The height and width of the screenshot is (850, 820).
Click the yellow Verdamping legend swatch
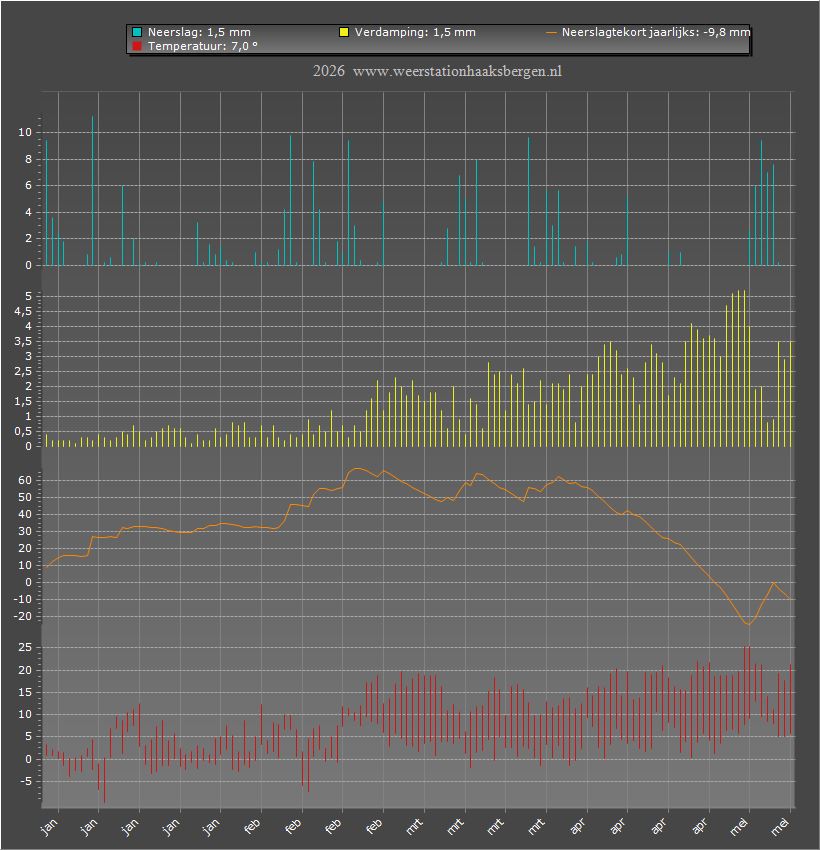coord(344,33)
